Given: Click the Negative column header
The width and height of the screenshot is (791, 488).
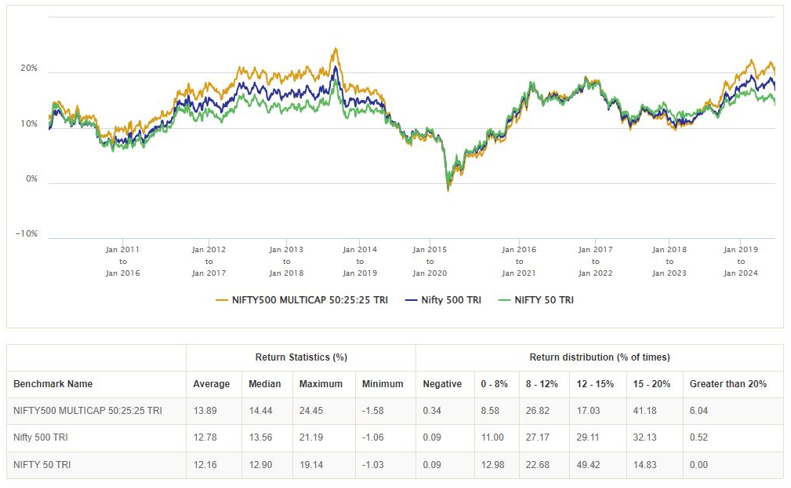Looking at the screenshot, I should [442, 384].
